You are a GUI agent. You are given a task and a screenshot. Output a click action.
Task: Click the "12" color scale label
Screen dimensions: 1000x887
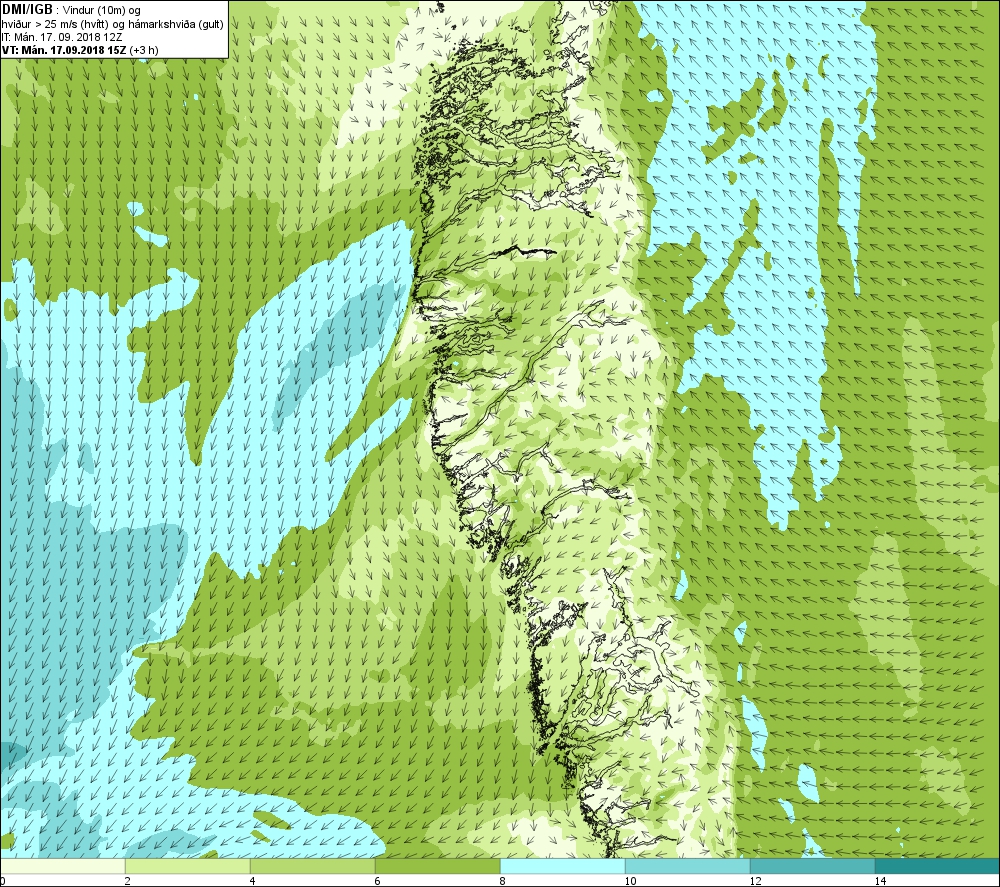coord(755,881)
